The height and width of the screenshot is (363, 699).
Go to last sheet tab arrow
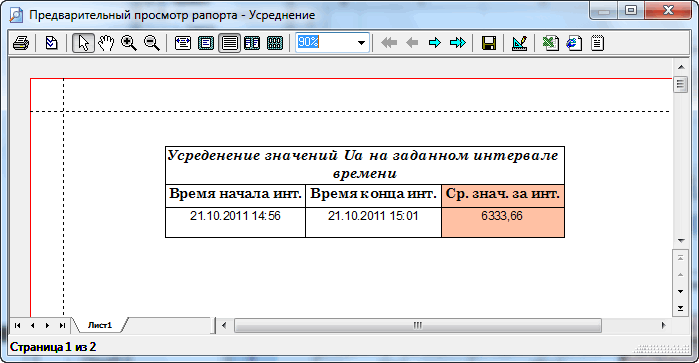(62, 326)
